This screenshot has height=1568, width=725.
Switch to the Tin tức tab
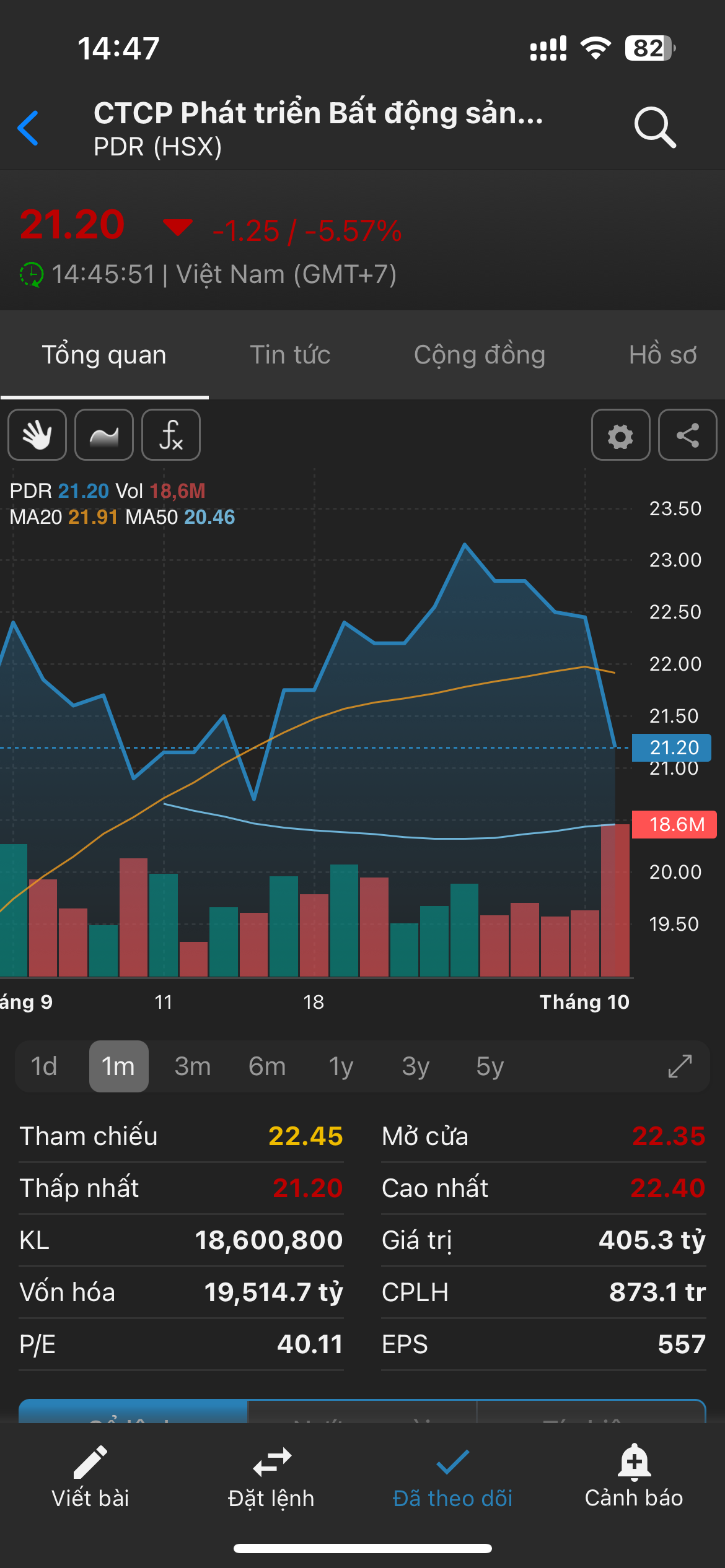pyautogui.click(x=290, y=355)
